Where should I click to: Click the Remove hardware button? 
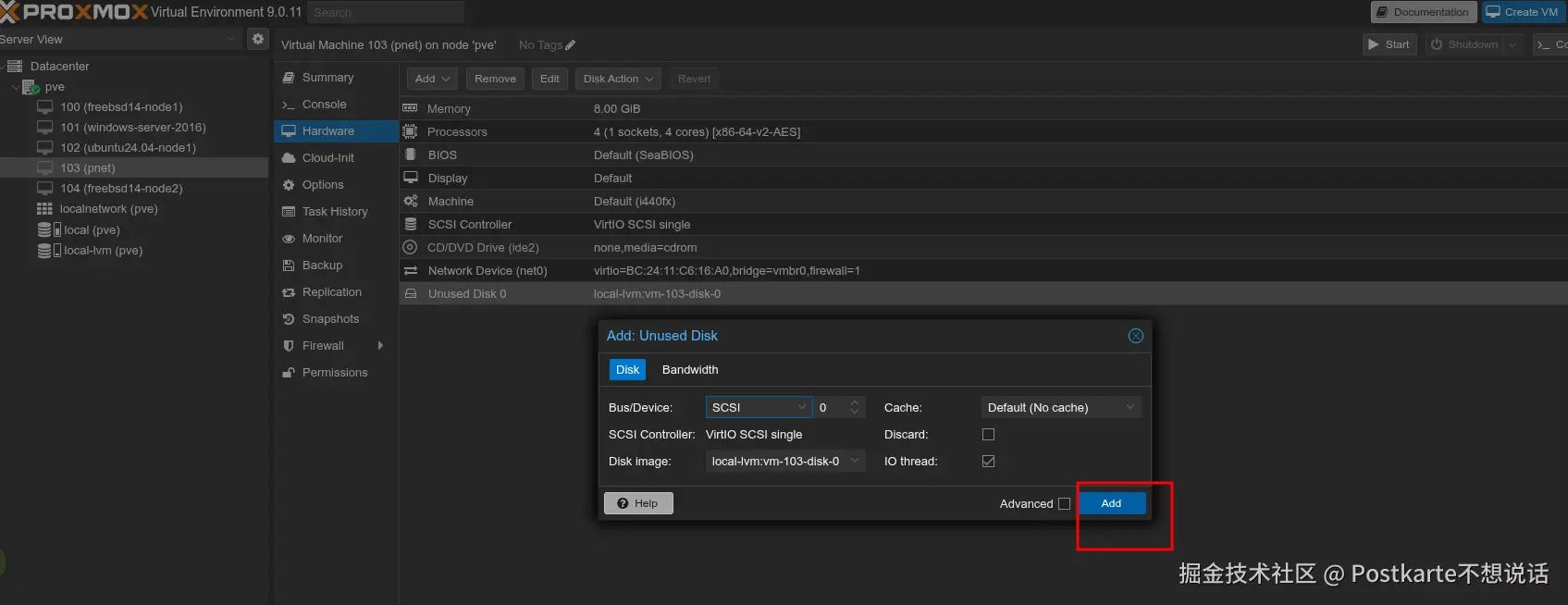point(495,79)
